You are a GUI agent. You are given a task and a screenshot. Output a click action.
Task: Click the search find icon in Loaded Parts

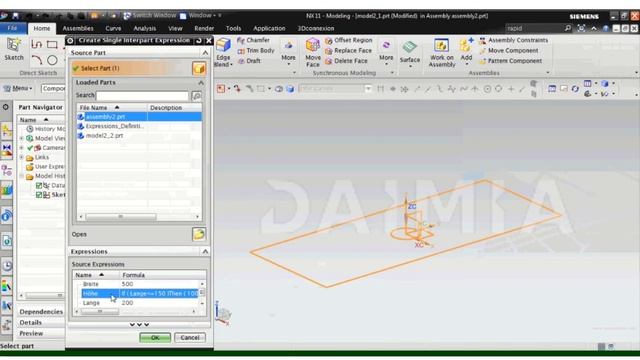pos(197,96)
